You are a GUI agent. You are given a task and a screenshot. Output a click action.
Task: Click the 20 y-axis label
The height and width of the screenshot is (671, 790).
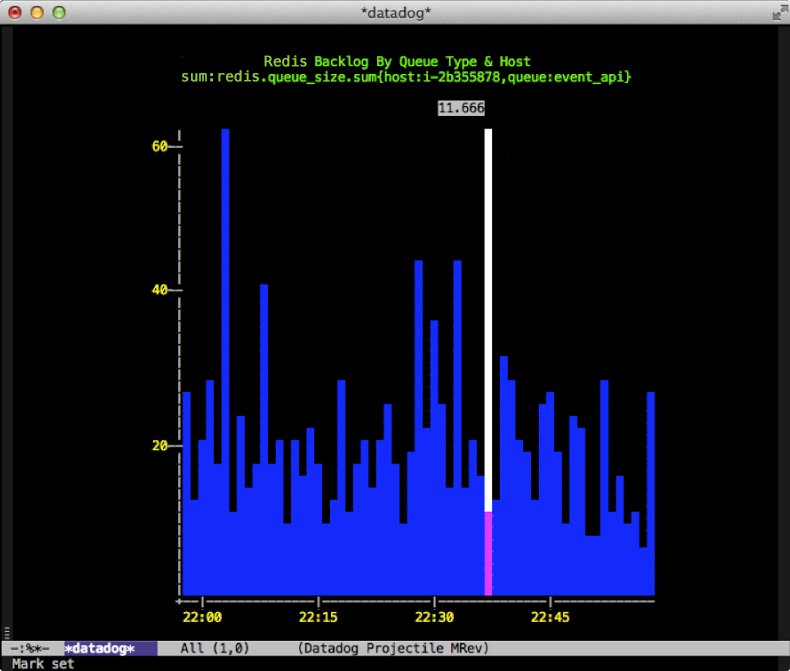tap(158, 446)
